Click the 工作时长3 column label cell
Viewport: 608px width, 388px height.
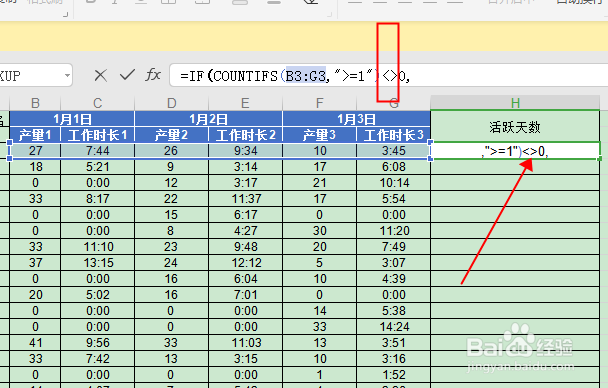[x=393, y=135]
